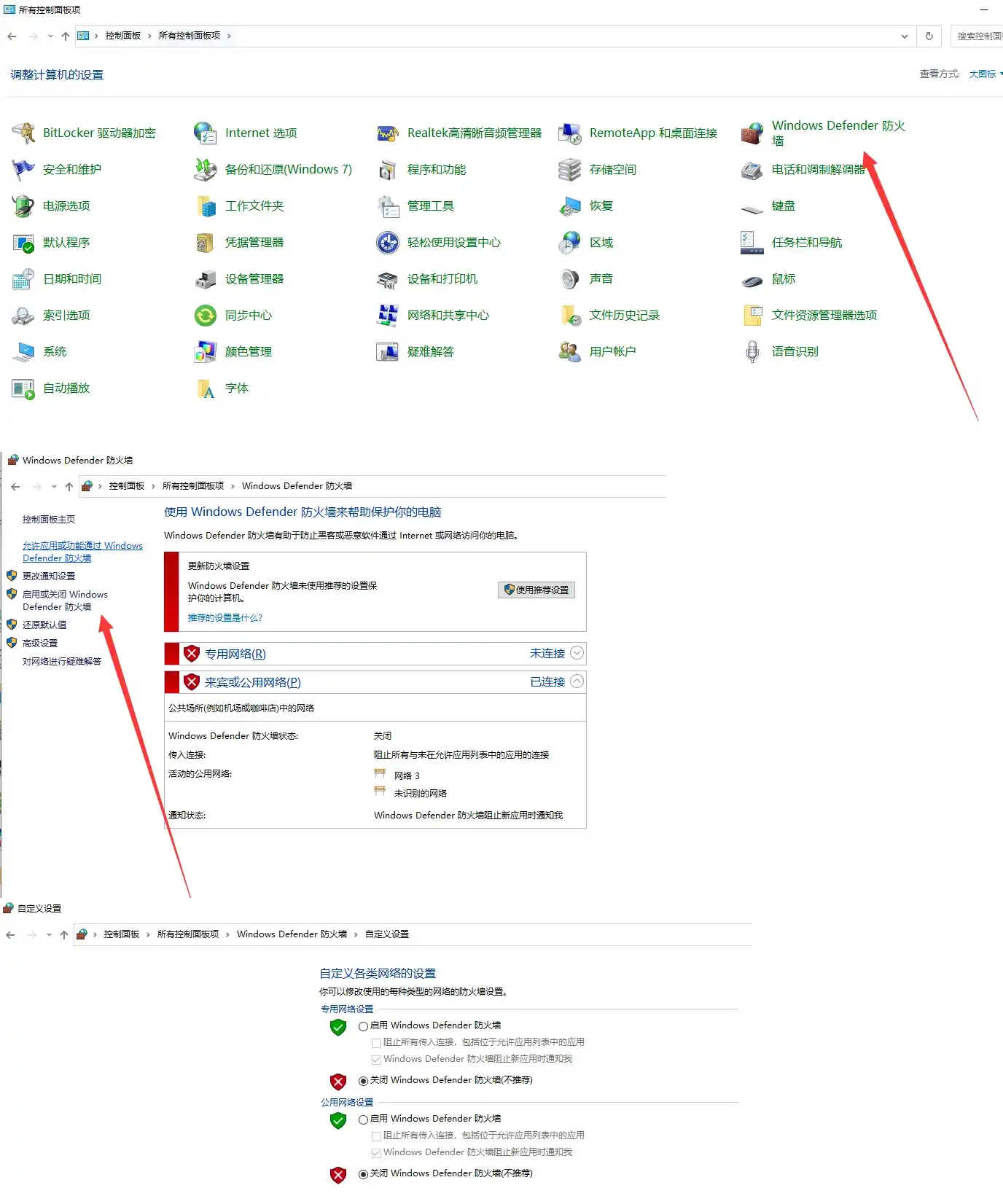Open recent locations dropdown in firewall window

54,487
